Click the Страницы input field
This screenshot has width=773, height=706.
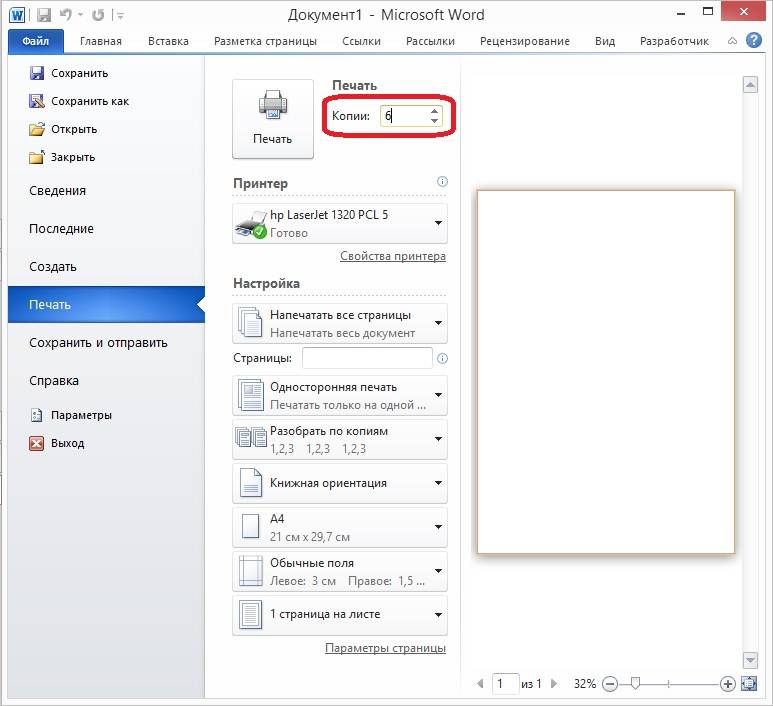point(367,358)
